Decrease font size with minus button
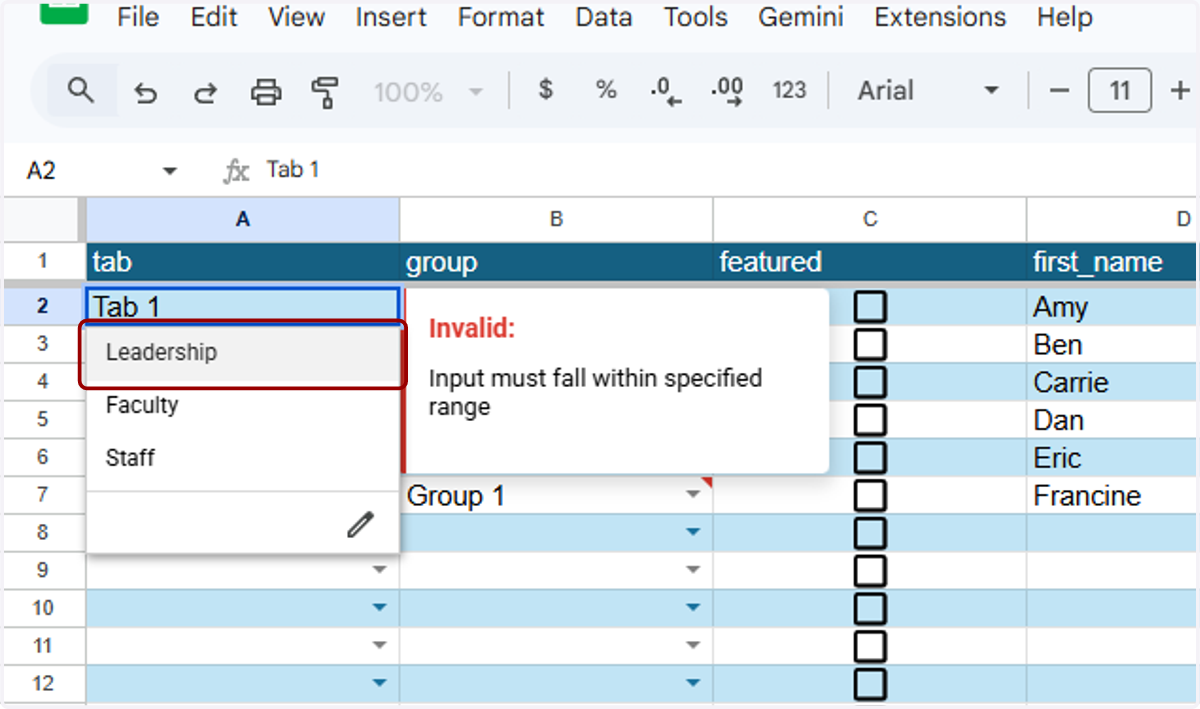1200x709 pixels. pos(1059,91)
